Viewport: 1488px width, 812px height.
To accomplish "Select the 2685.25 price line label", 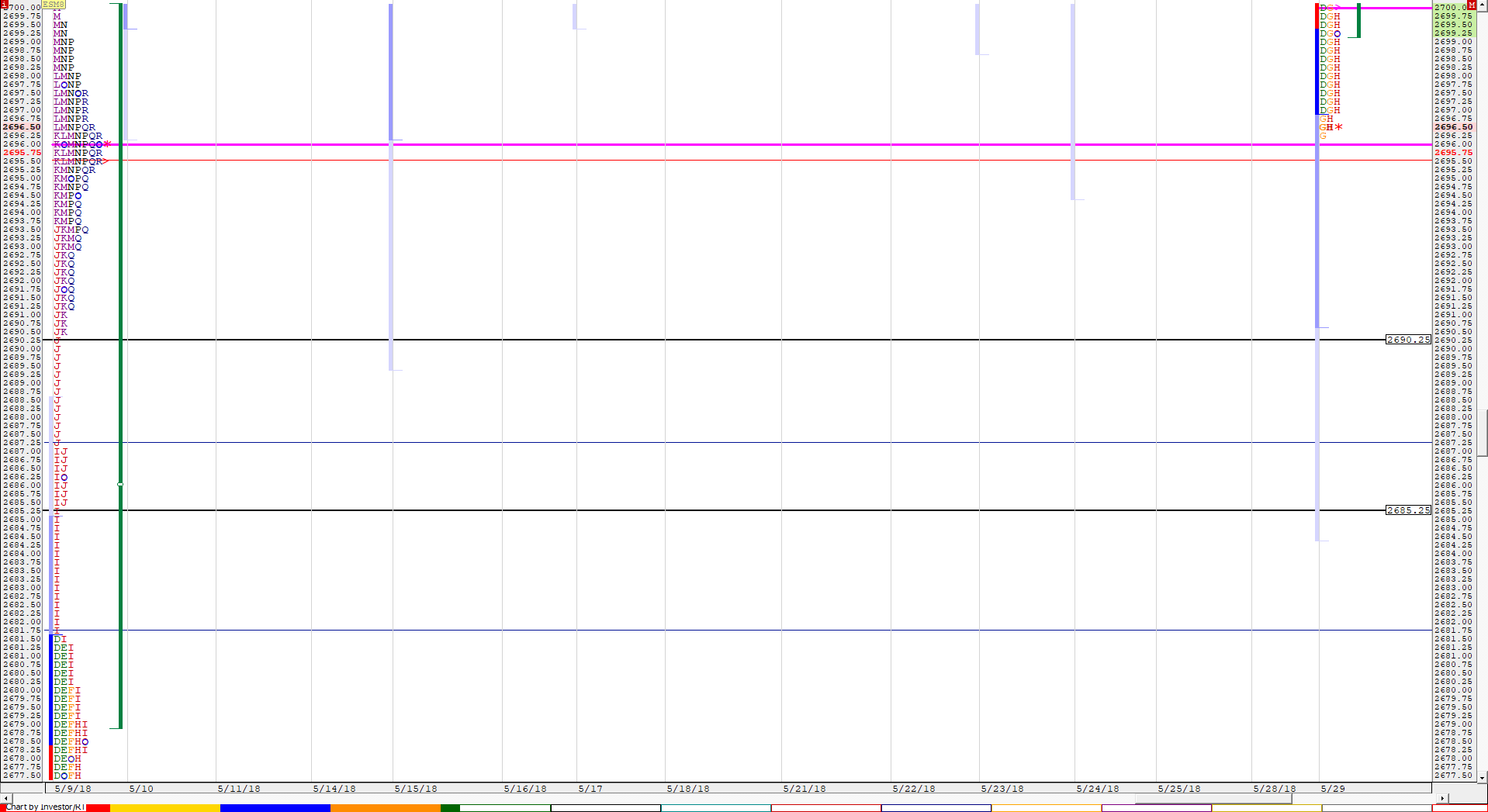I will [x=1408, y=510].
